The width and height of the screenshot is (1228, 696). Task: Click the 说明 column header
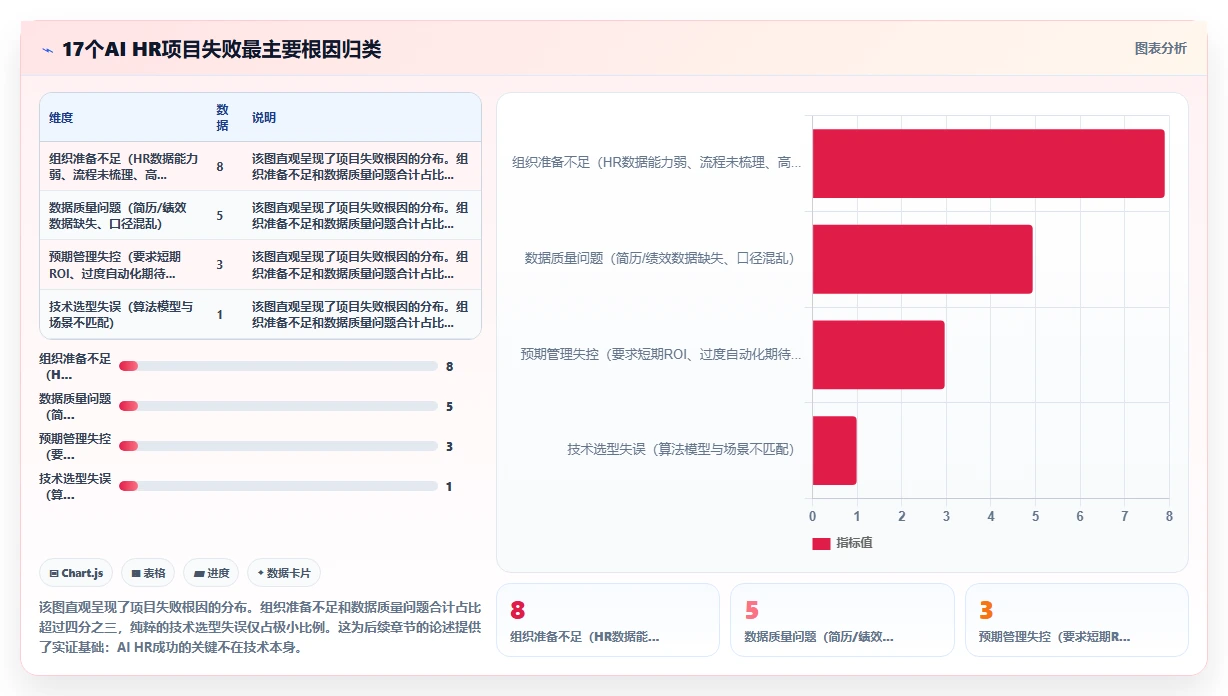click(264, 118)
